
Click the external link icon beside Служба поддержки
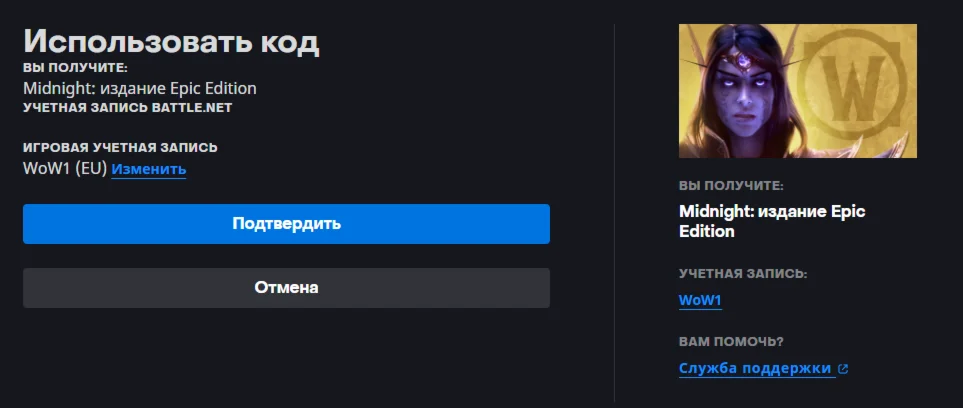(x=843, y=369)
